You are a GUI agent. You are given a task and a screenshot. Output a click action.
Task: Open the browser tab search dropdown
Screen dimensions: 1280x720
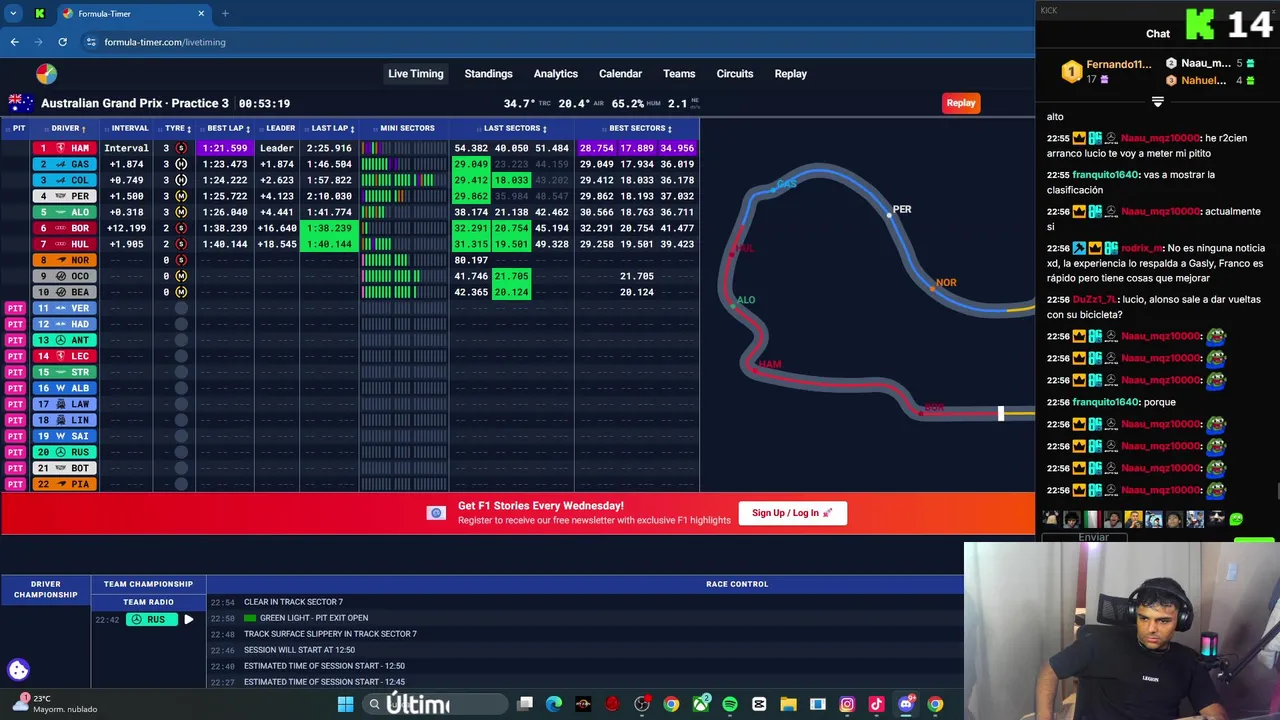pyautogui.click(x=13, y=14)
